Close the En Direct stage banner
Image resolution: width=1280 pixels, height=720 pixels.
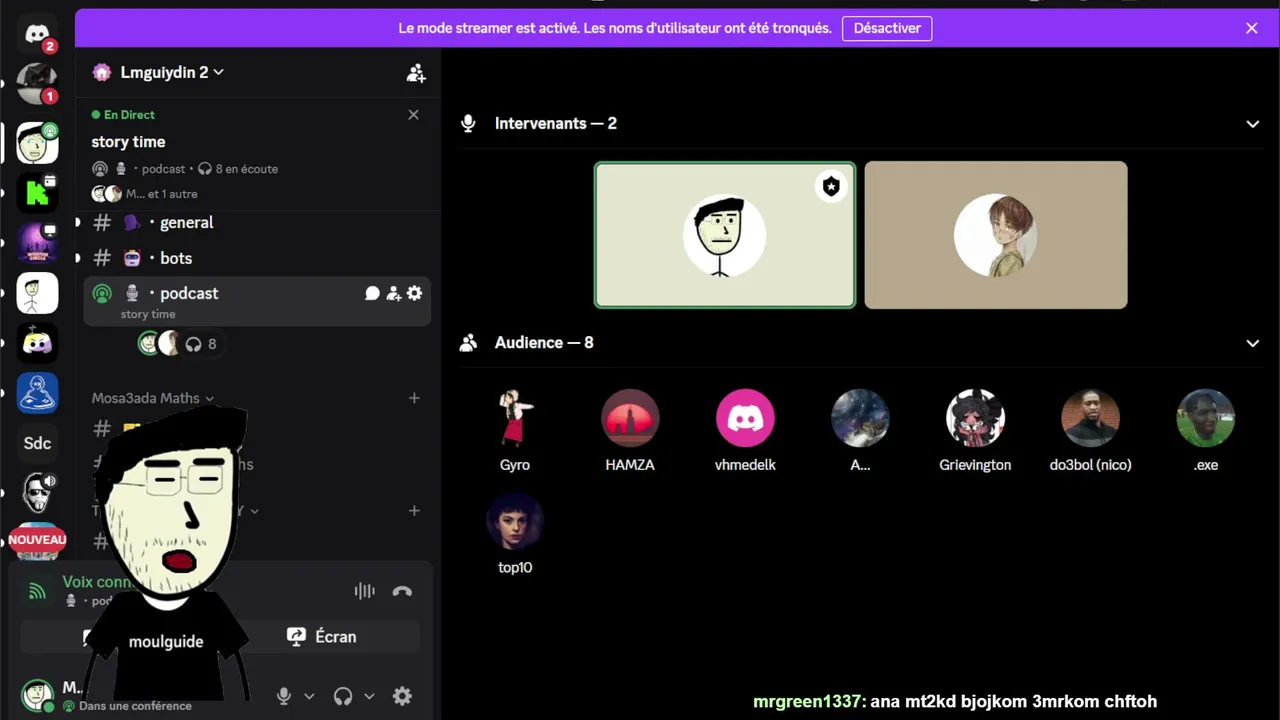(413, 115)
